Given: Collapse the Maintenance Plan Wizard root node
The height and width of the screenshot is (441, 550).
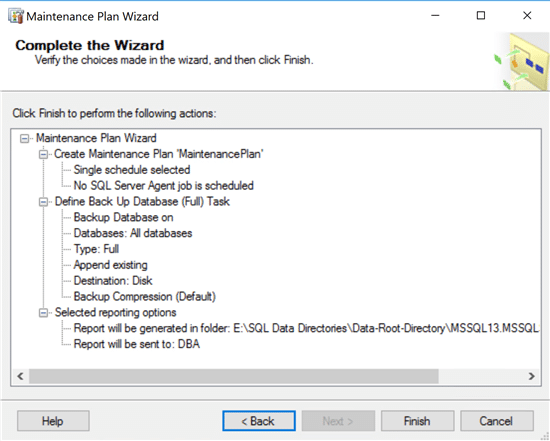Looking at the screenshot, I should tap(24, 139).
